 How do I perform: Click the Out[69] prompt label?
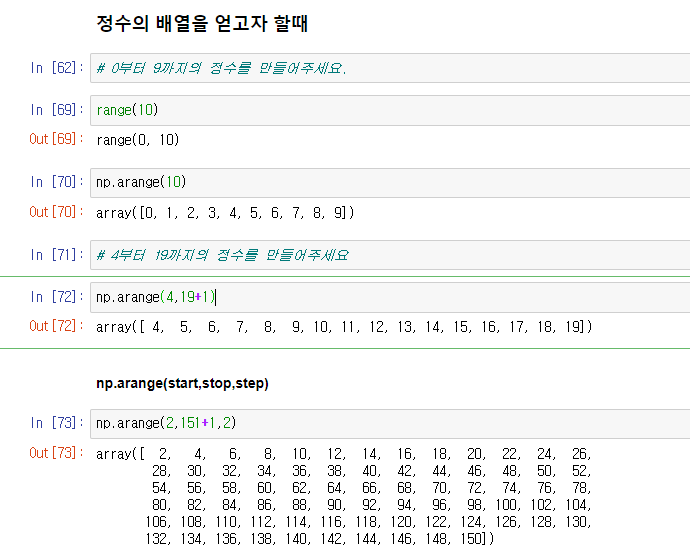click(x=56, y=139)
